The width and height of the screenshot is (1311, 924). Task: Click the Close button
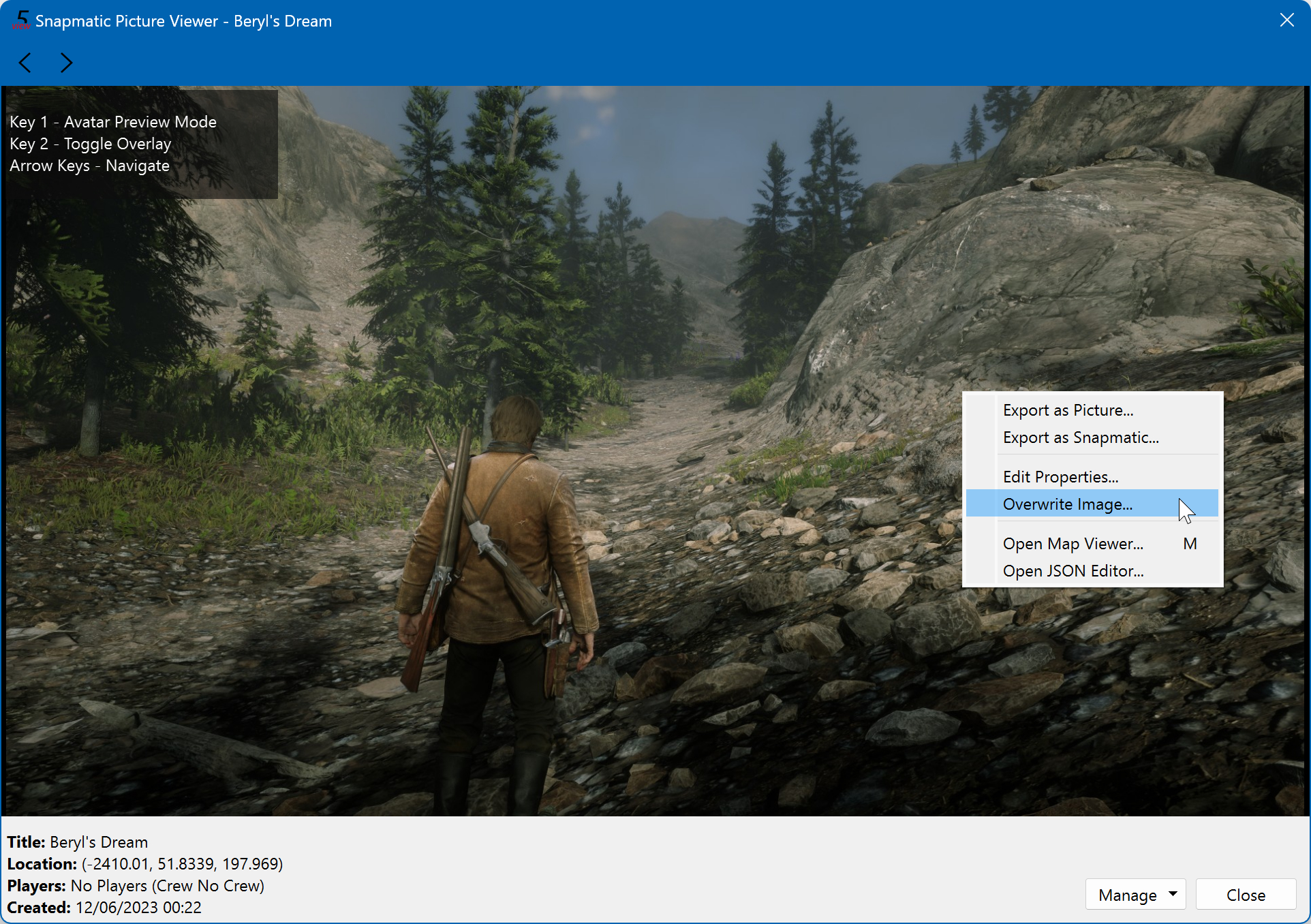tap(1246, 895)
